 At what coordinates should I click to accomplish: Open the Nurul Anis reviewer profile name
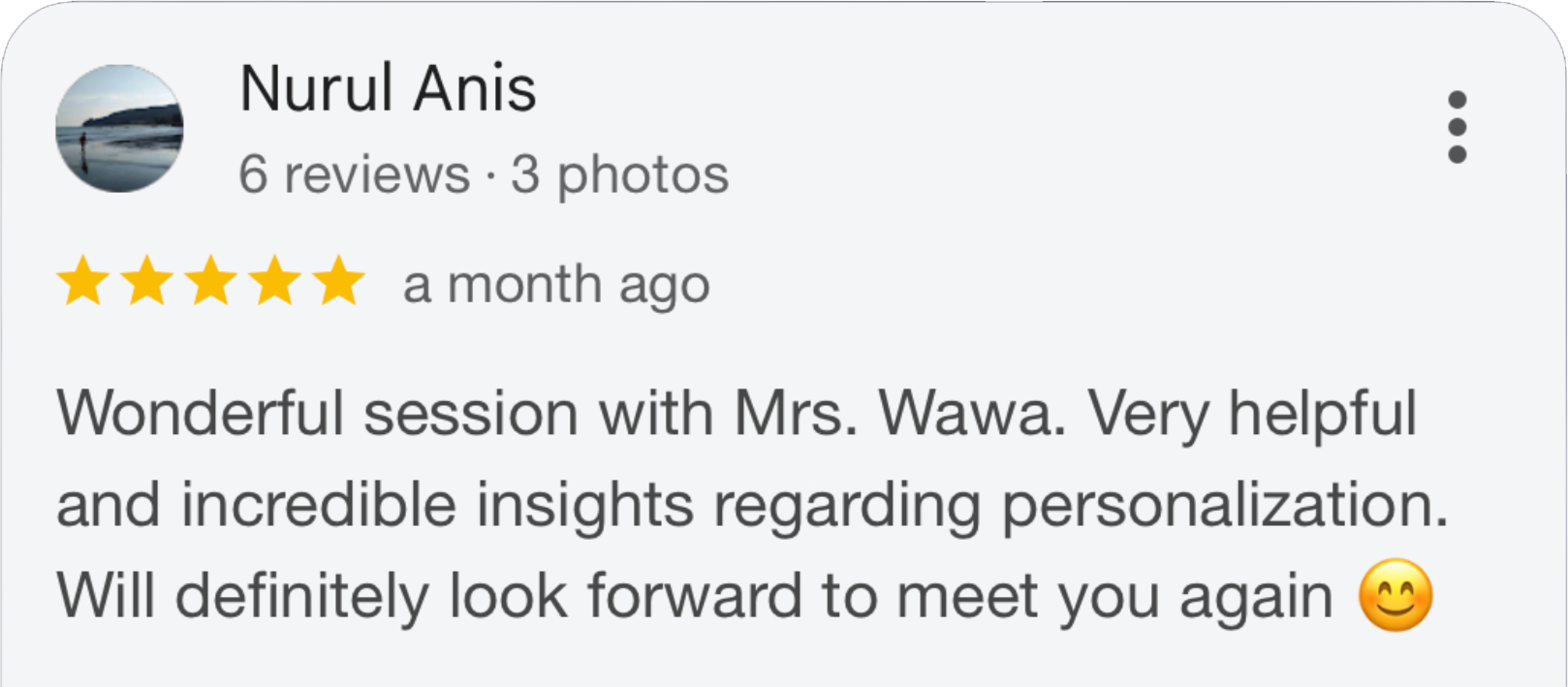pyautogui.click(x=387, y=89)
